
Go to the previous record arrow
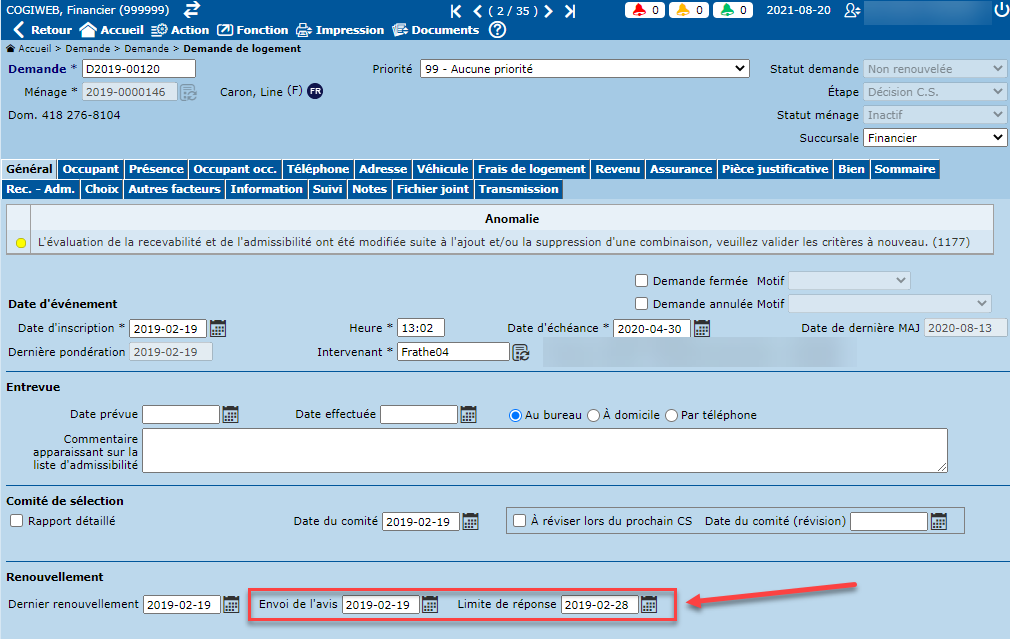click(477, 11)
